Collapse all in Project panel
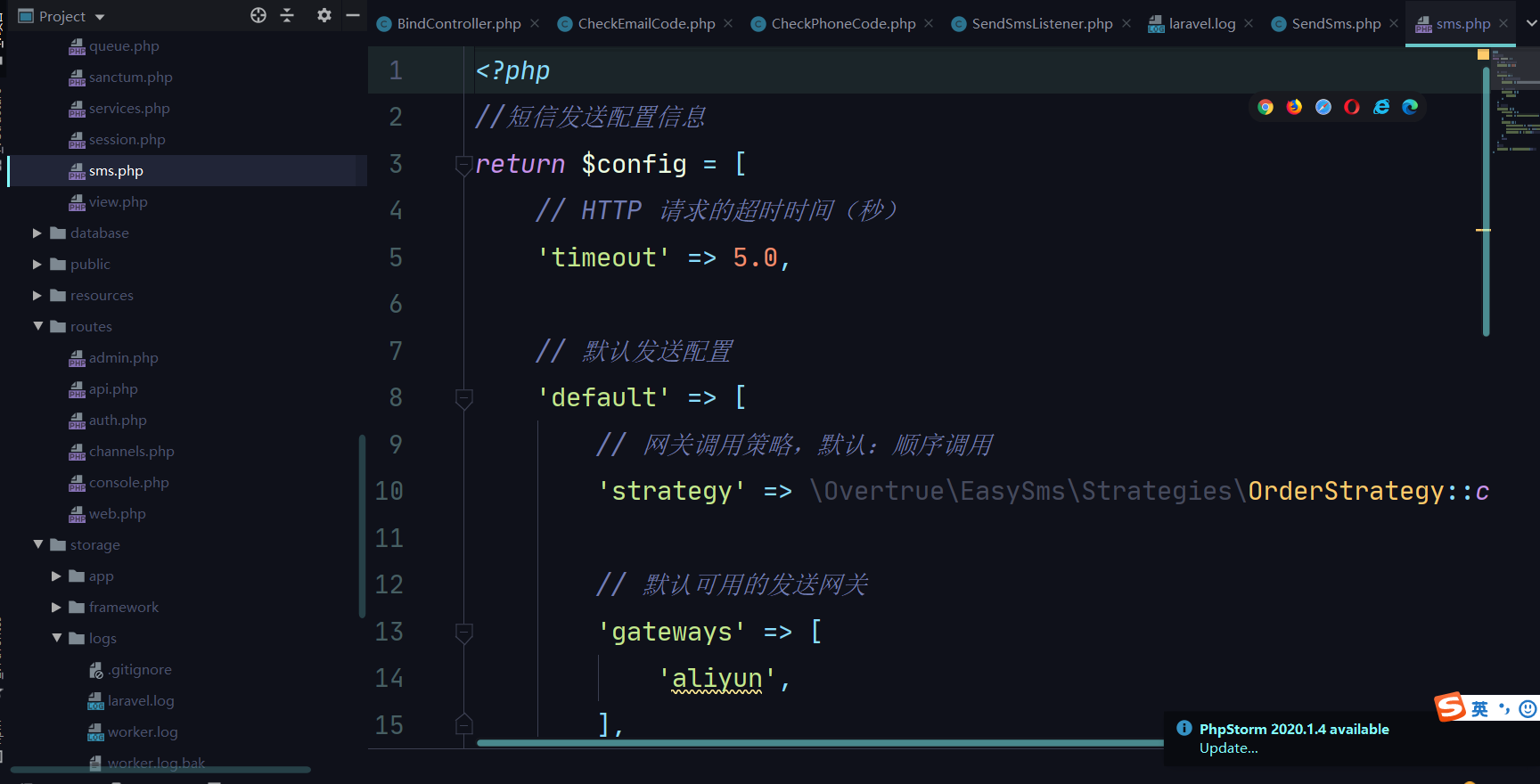The image size is (1540, 784). pyautogui.click(x=287, y=15)
